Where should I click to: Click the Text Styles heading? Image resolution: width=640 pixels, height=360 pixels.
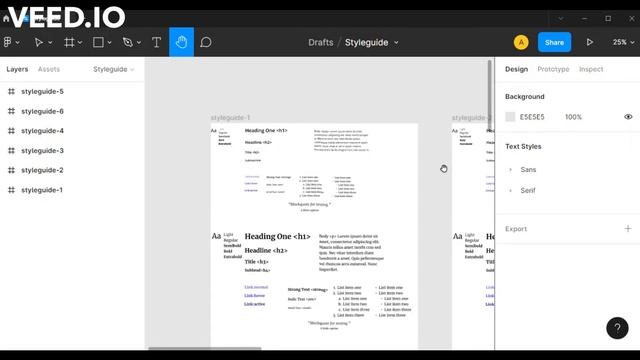click(x=523, y=146)
